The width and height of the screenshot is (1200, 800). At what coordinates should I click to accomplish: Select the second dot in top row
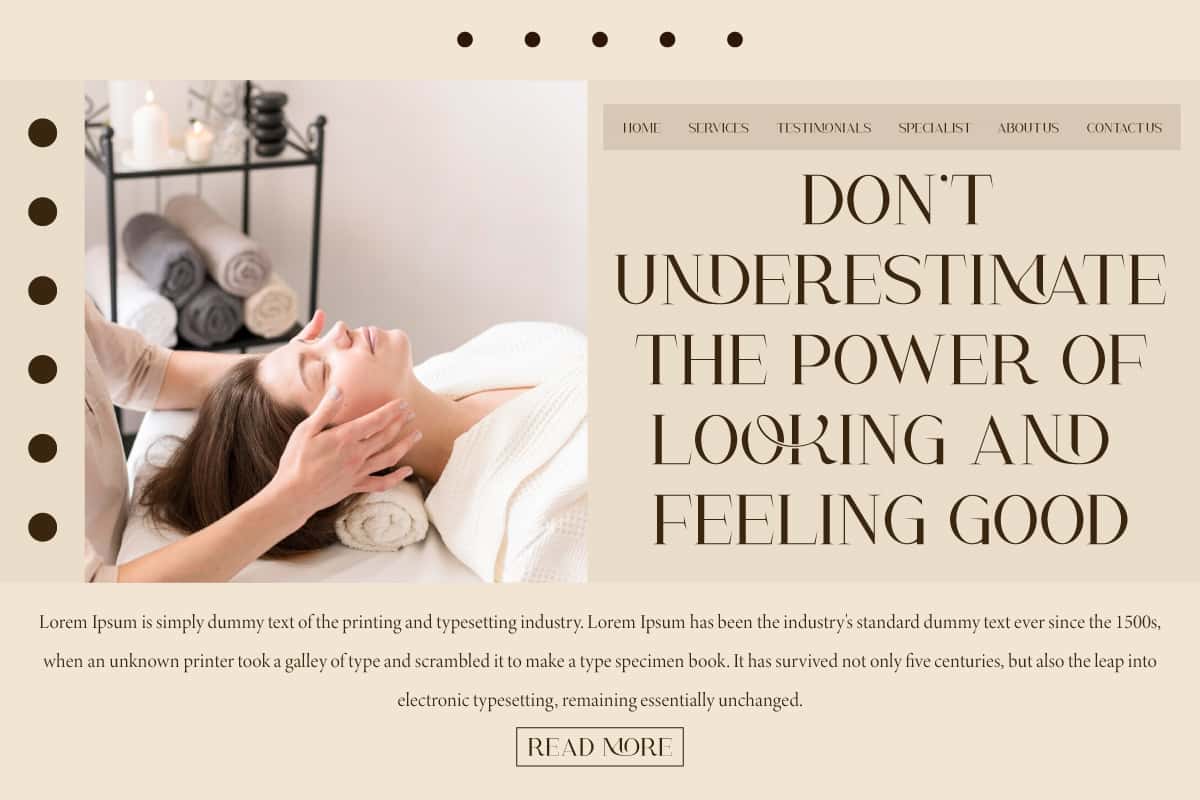pyautogui.click(x=532, y=39)
